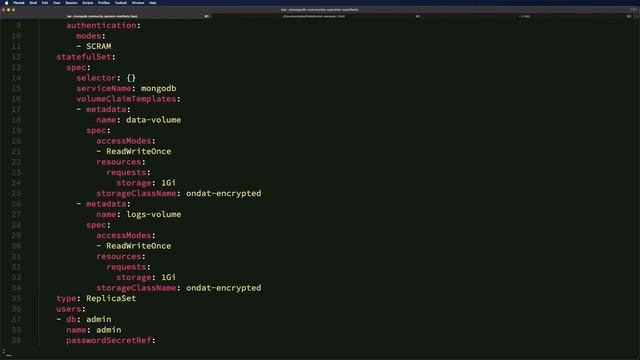Viewport: 640px width, 360px height.
Task: Click 'resources:' on line 31
Action: point(121,257)
